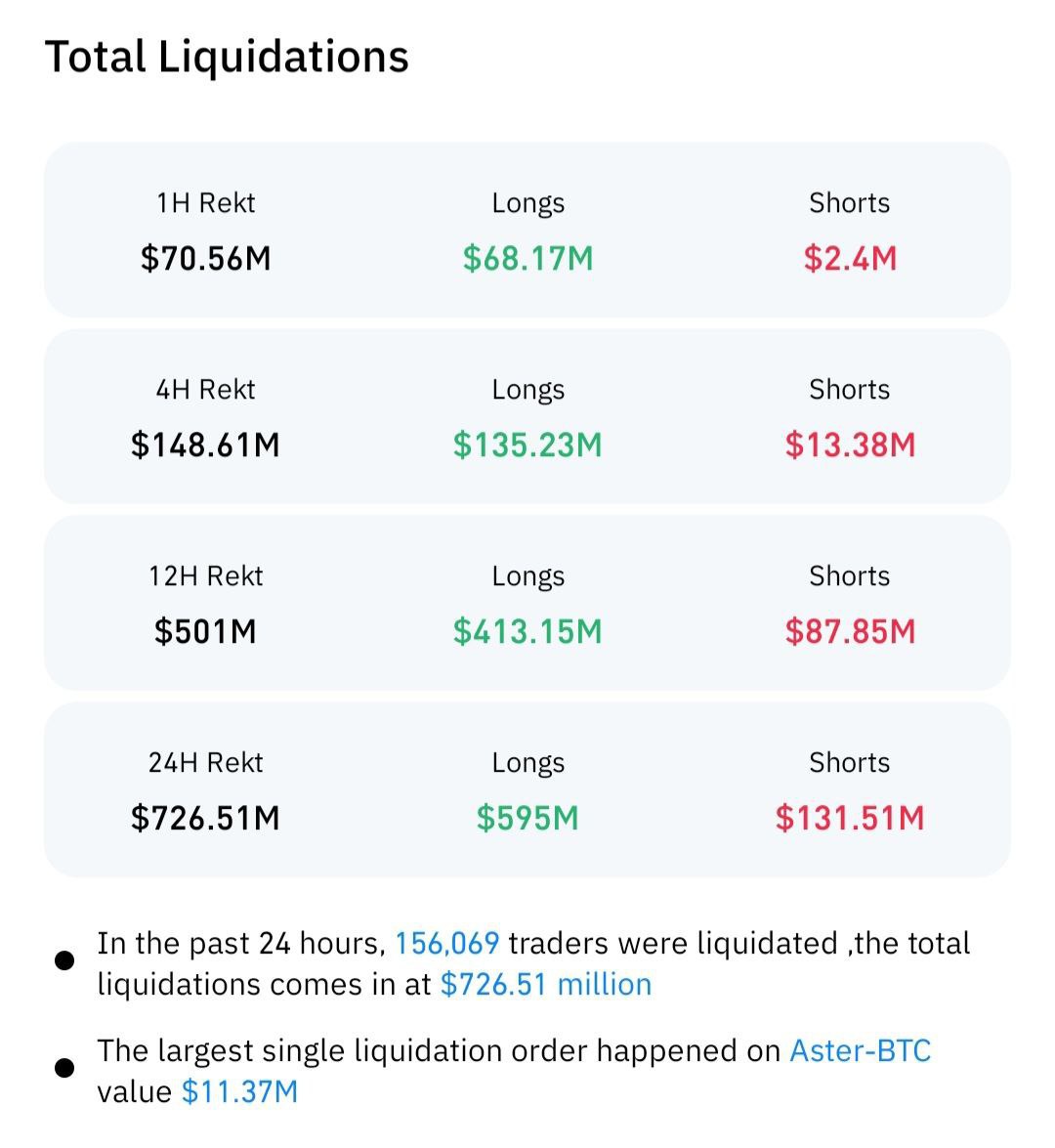Click the 12H Rekt total $501M

205,632
